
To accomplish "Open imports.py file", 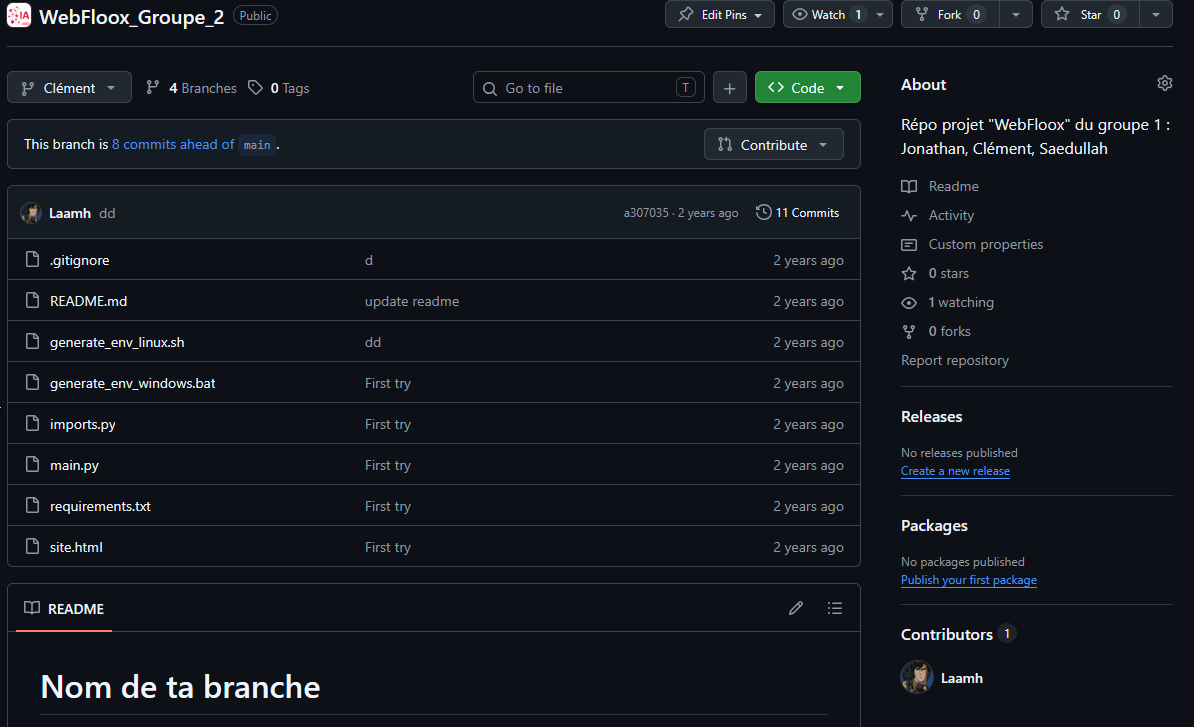I will click(83, 424).
